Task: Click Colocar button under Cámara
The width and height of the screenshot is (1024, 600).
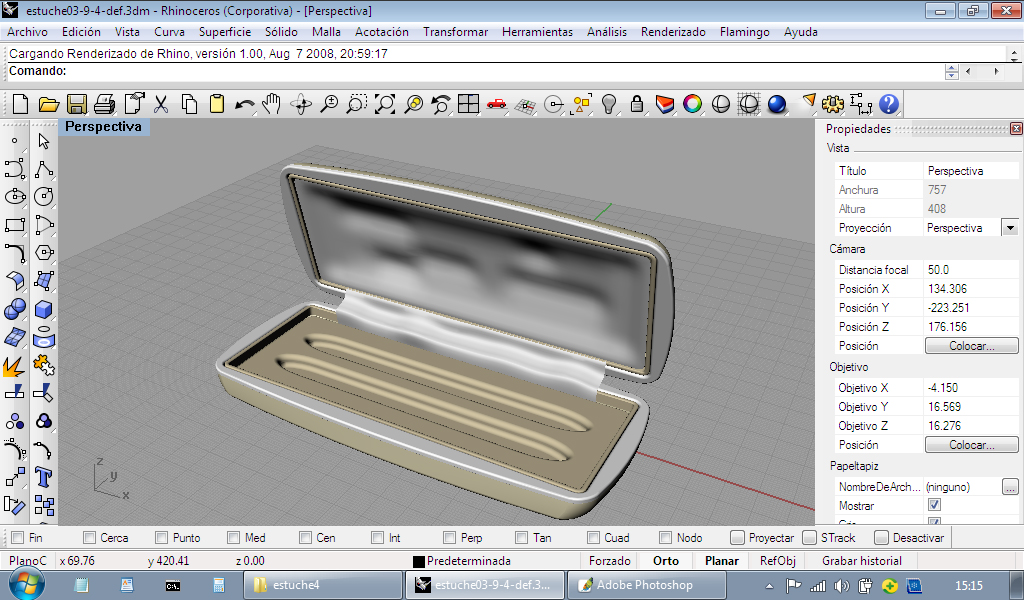Action: [x=971, y=346]
